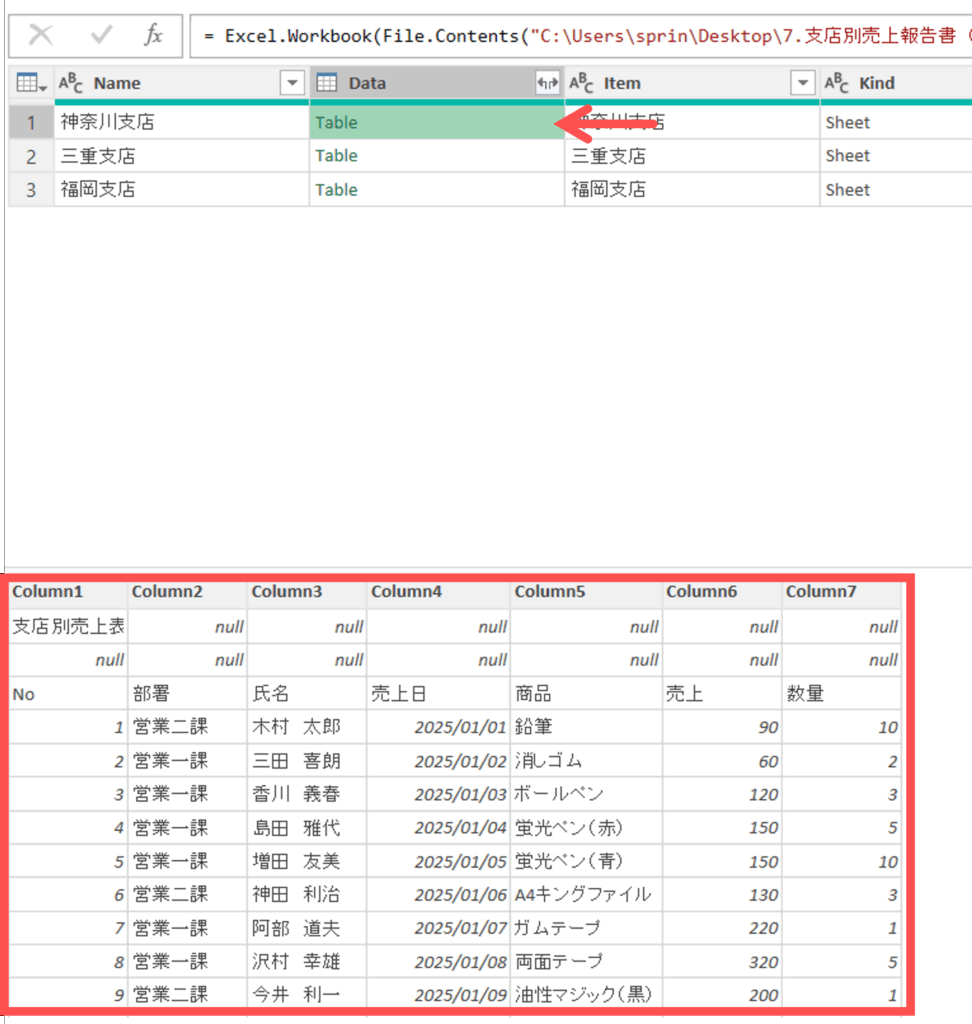The image size is (972, 1024).
Task: Click the ABC data type icon for Item
Action: tap(582, 84)
